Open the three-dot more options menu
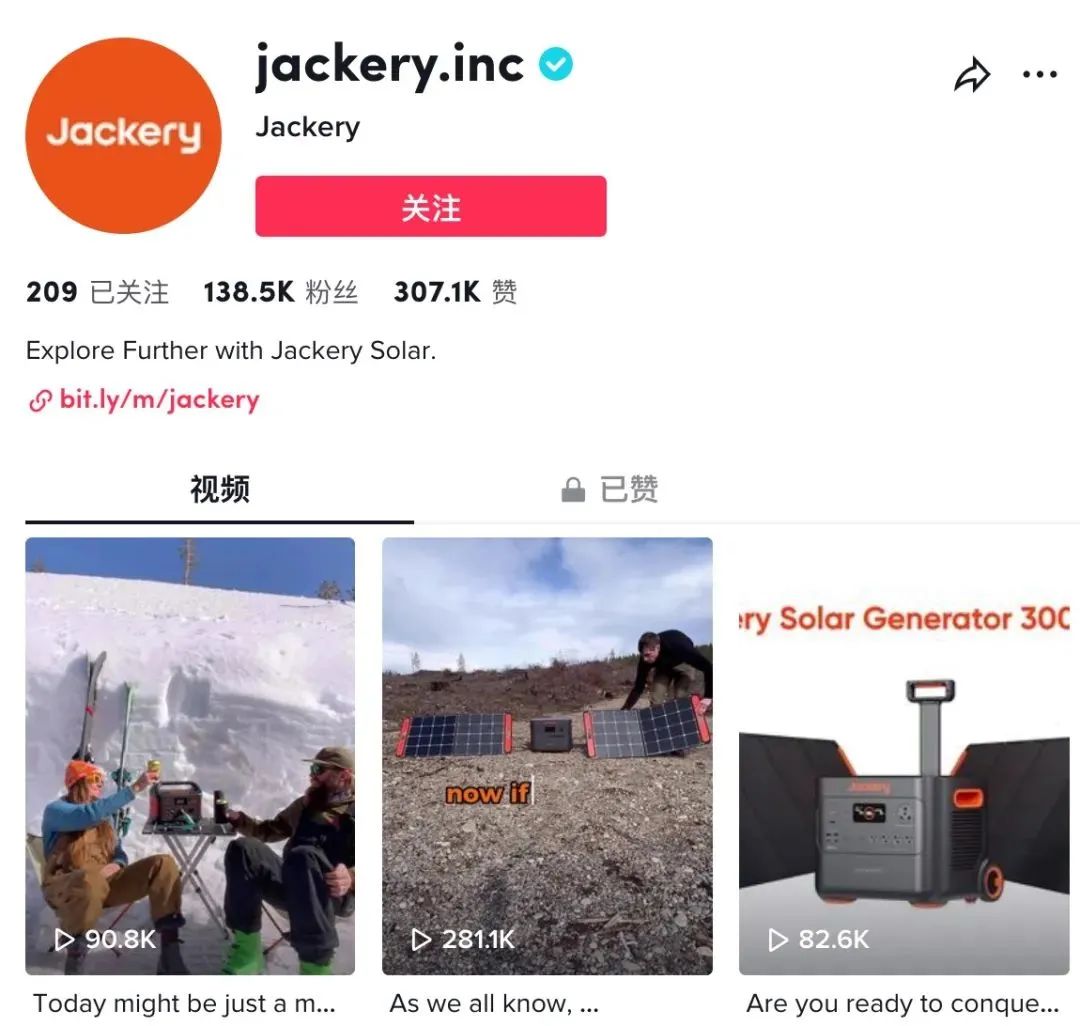The height and width of the screenshot is (1026, 1080). (x=1039, y=74)
